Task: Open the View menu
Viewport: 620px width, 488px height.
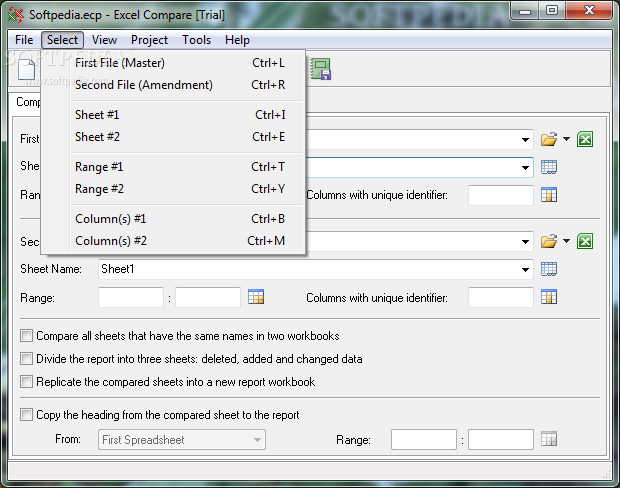Action: pos(104,40)
